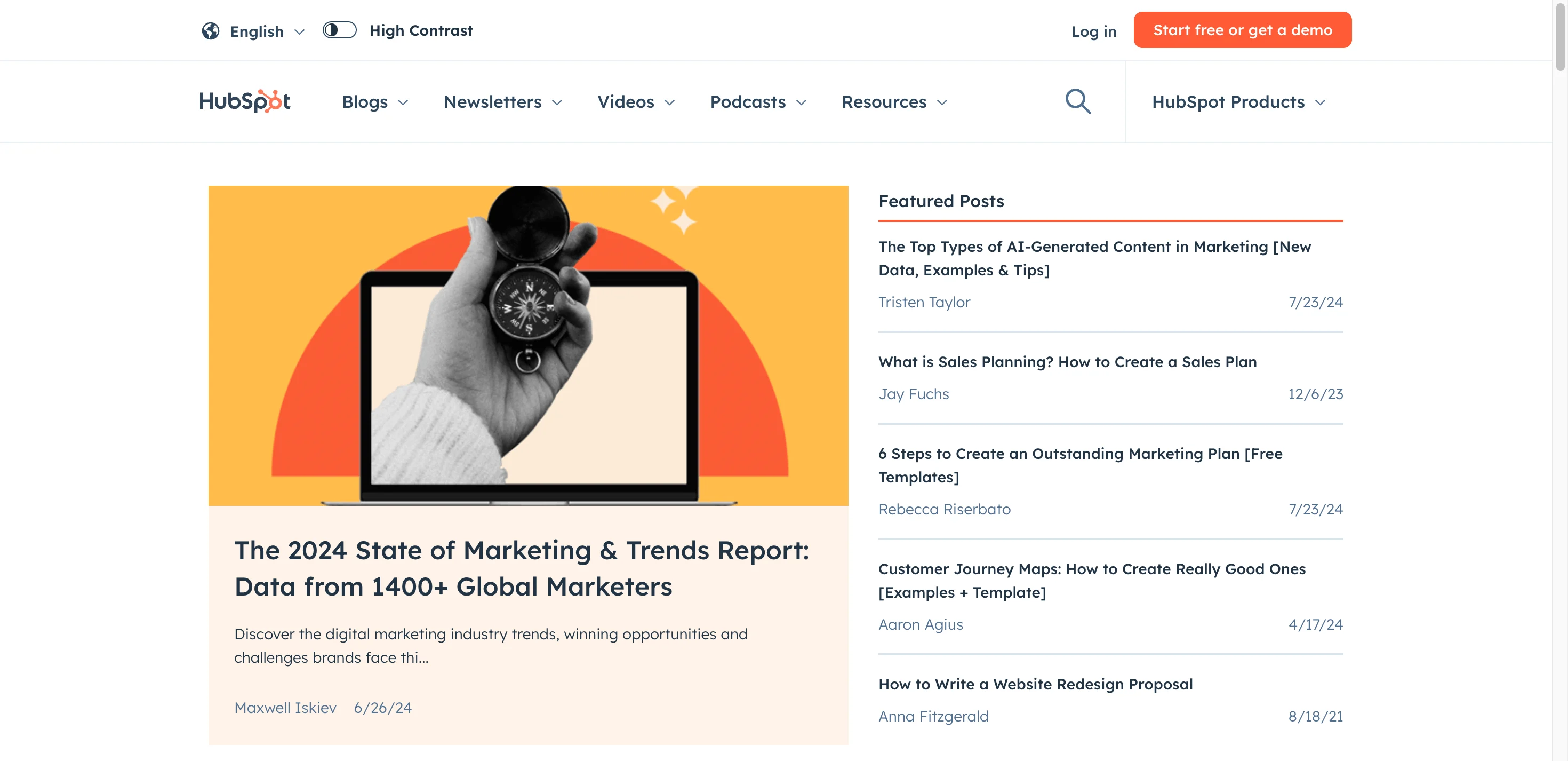
Task: Open the Newsletters menu
Action: click(502, 102)
